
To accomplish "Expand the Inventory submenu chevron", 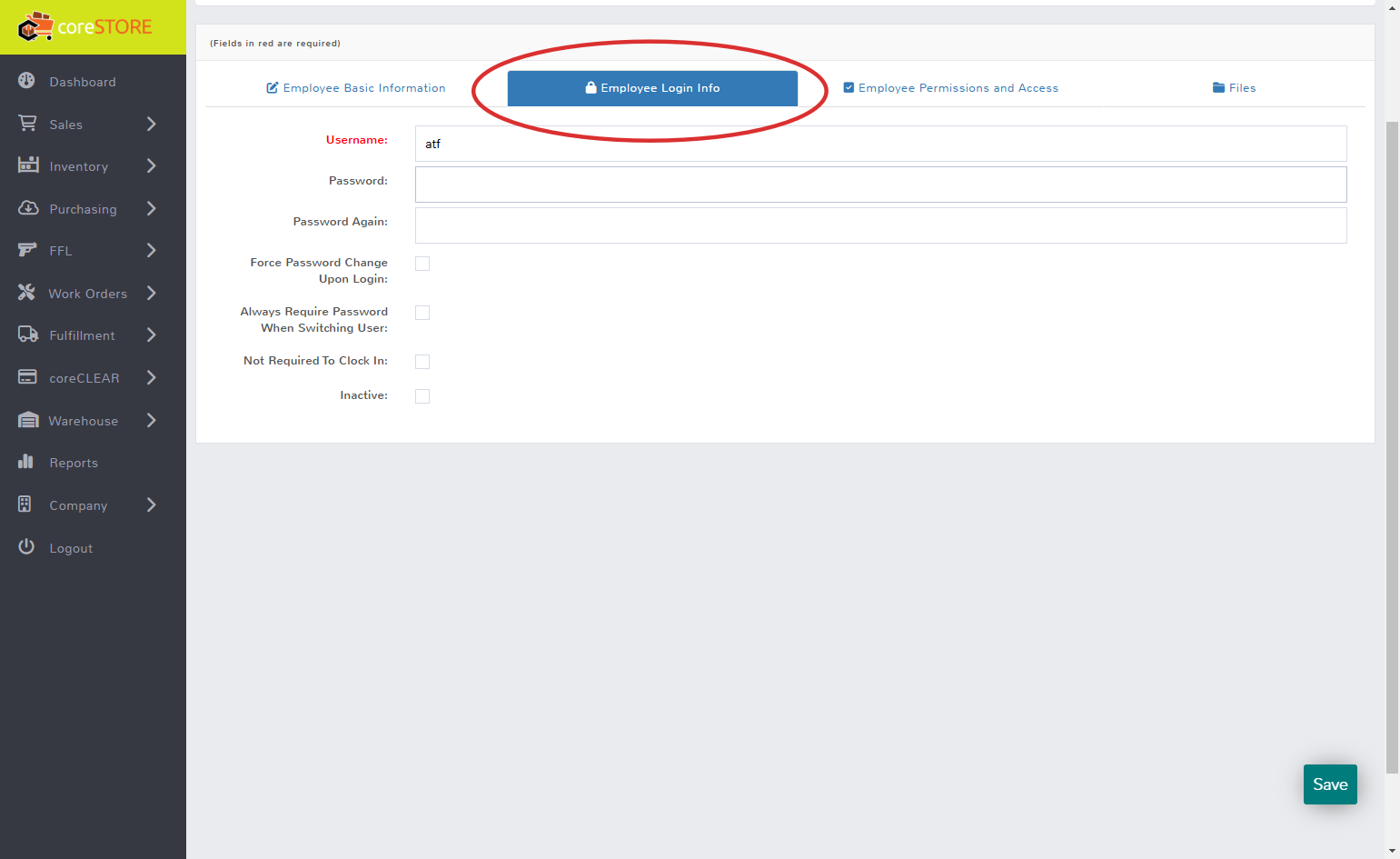I will pos(152,165).
